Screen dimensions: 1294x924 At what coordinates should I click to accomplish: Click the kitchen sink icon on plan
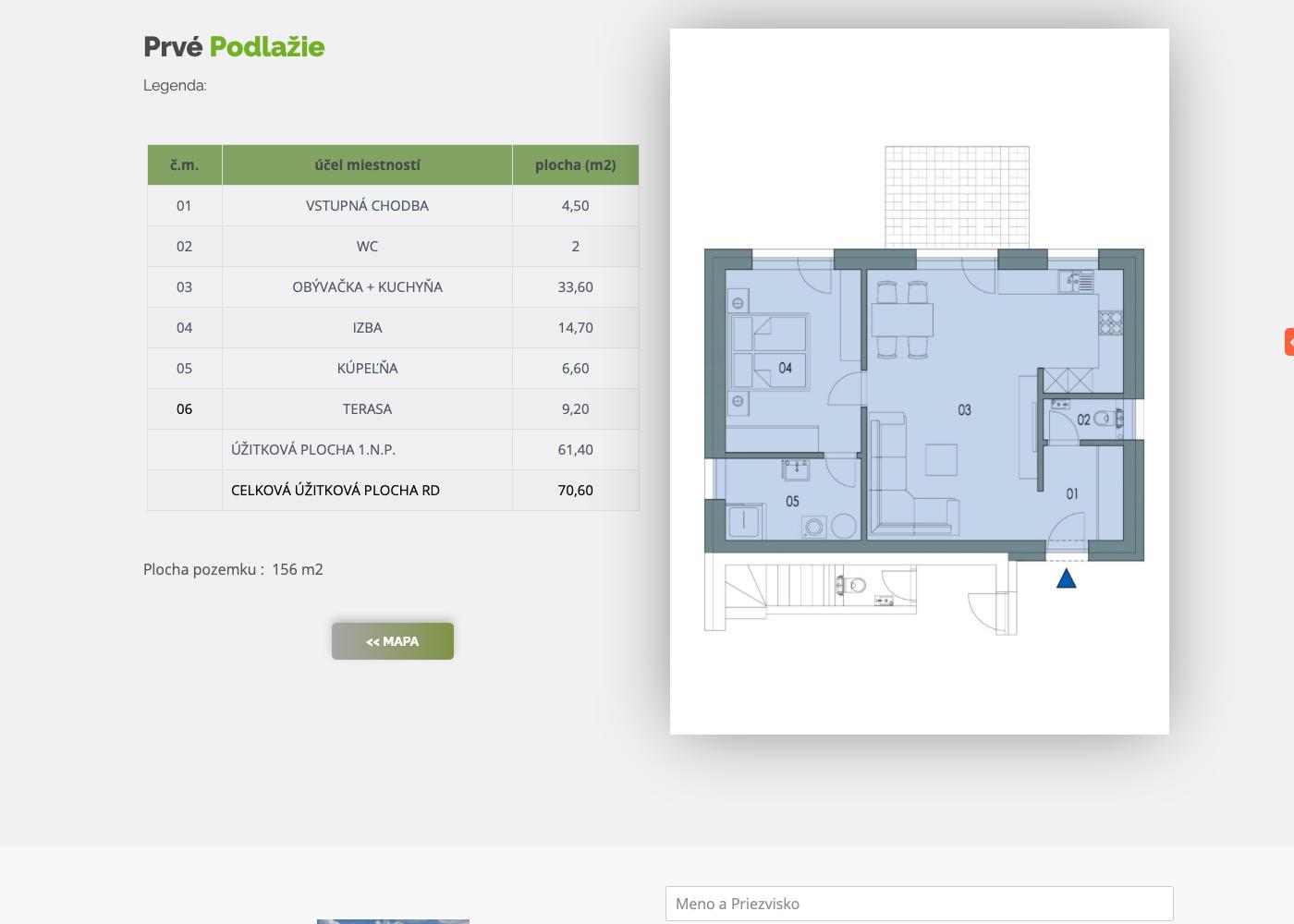tap(1076, 281)
